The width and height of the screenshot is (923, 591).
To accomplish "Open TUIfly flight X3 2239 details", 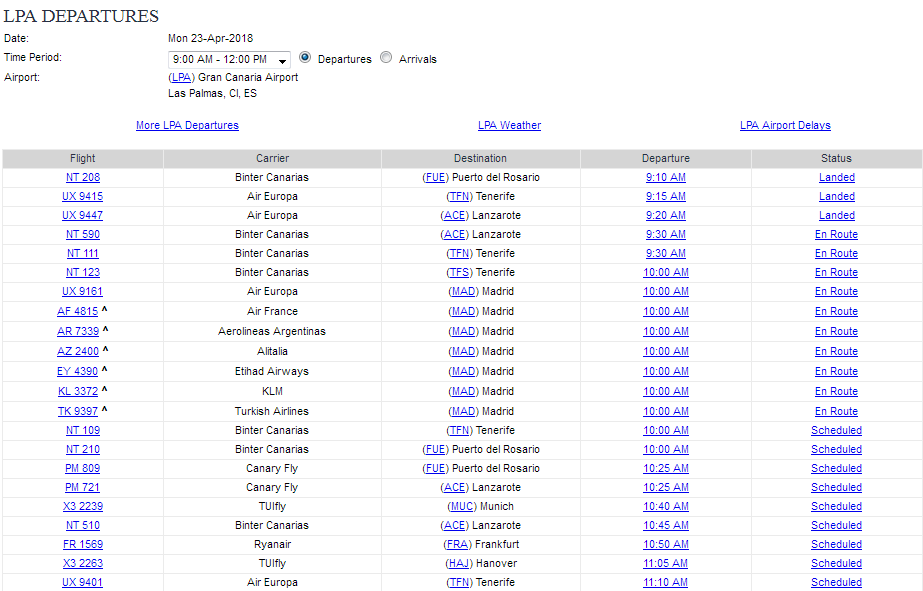I will 82,506.
